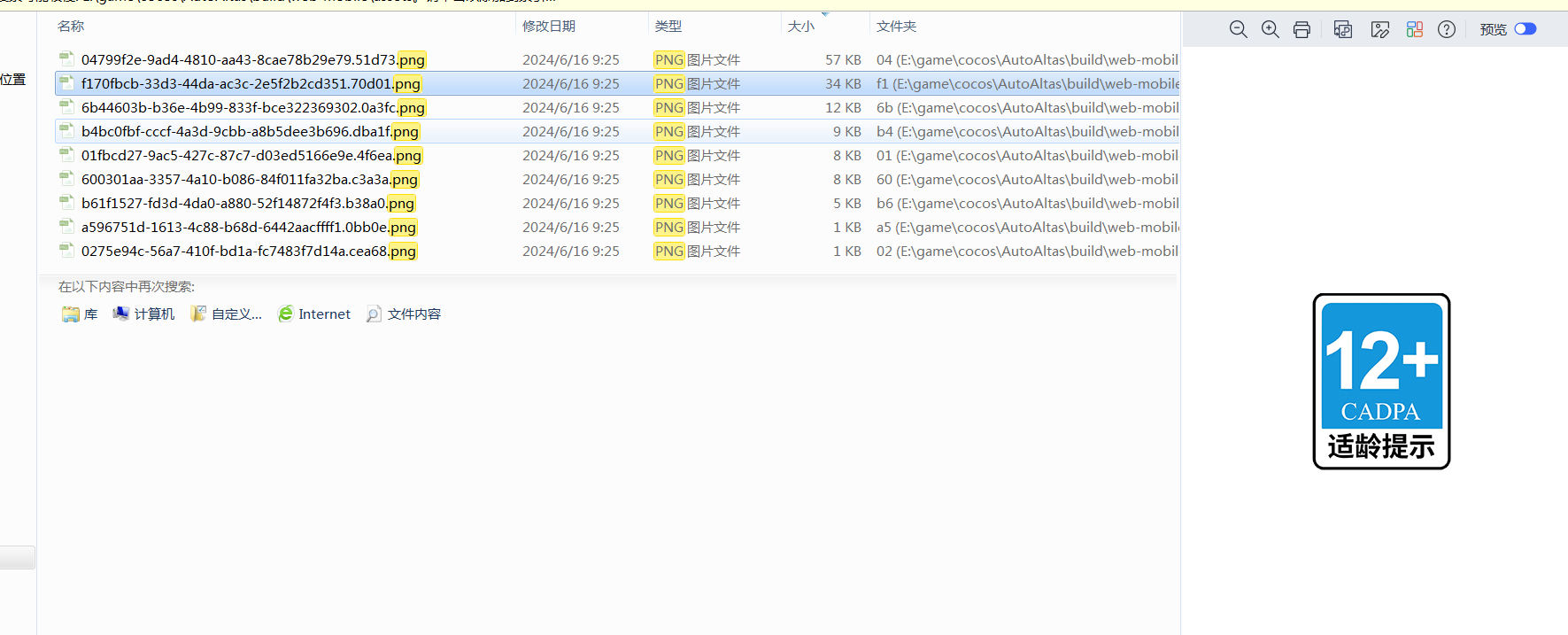1568x635 pixels.
Task: Open the image convert tool icon
Action: coord(1343,29)
